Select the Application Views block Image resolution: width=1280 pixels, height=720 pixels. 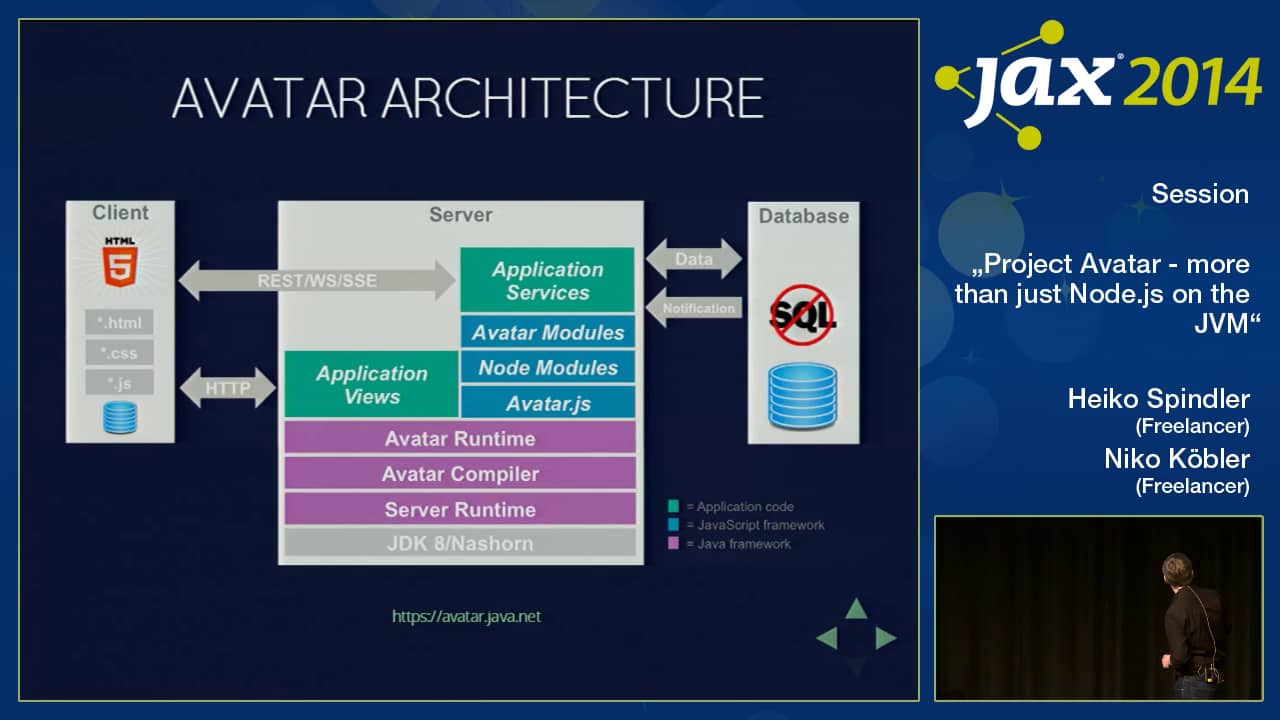[372, 384]
